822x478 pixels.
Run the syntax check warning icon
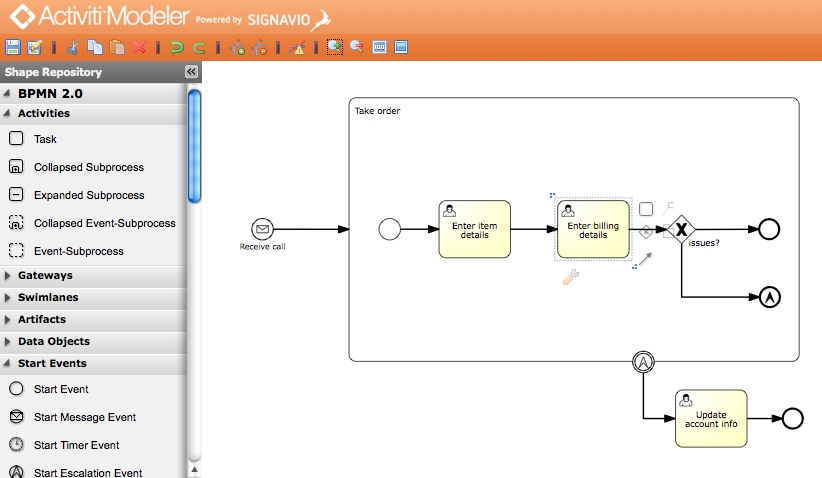297,47
